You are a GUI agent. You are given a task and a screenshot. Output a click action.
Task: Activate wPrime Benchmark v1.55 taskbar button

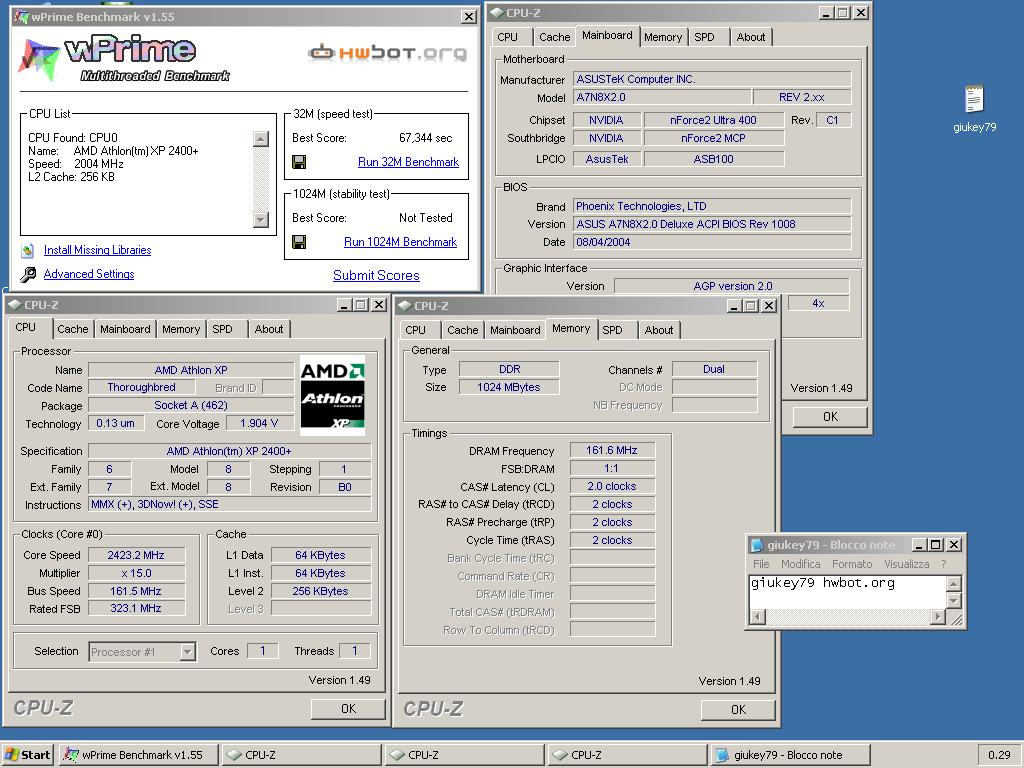[x=137, y=755]
